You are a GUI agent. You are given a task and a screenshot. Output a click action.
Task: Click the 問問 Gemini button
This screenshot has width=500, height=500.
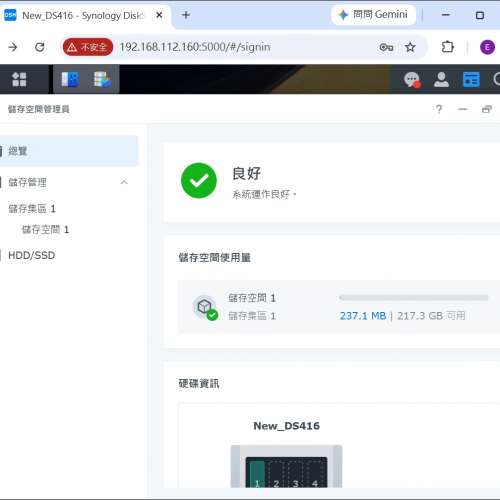pyautogui.click(x=374, y=15)
